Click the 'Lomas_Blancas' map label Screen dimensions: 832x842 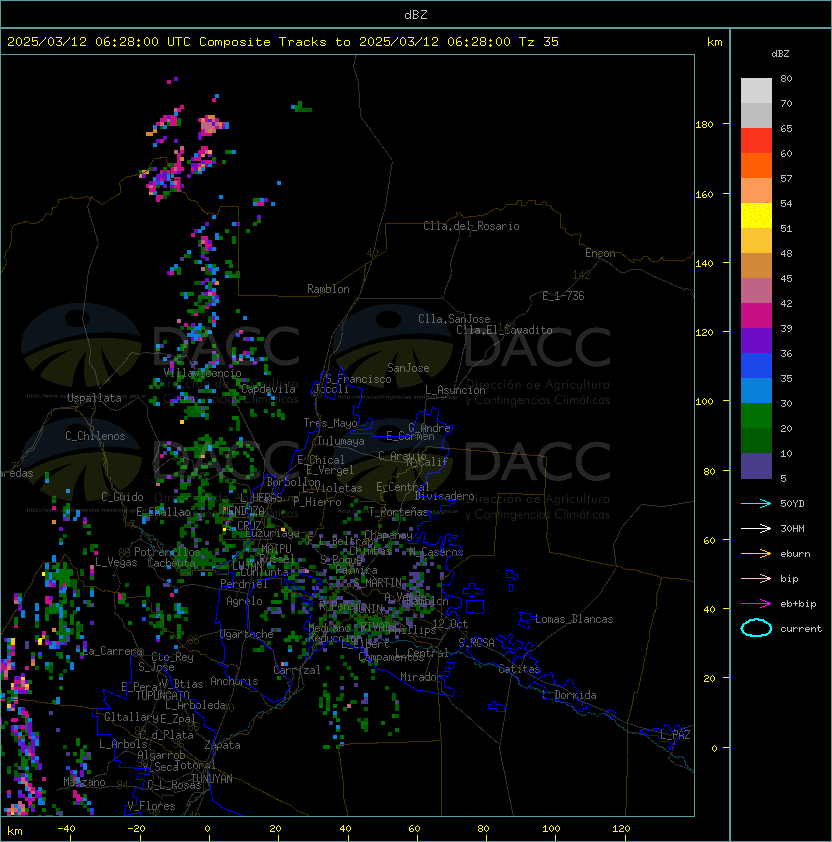point(574,619)
